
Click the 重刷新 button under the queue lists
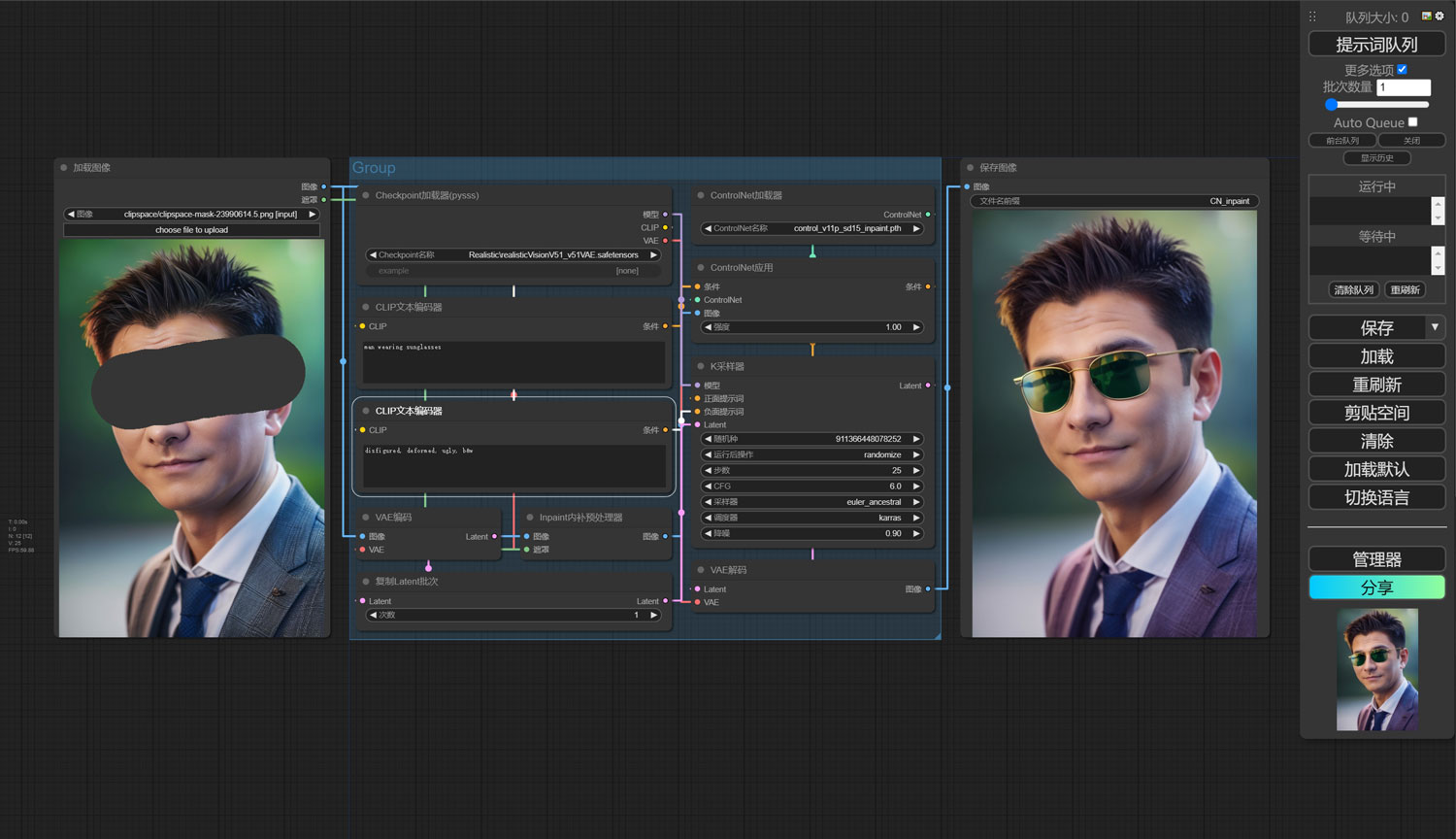coord(1405,289)
